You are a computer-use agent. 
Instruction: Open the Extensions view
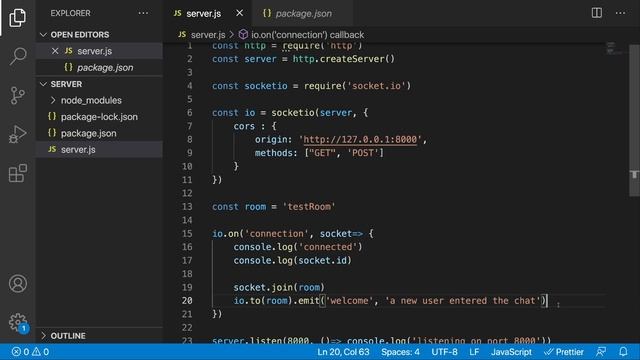click(x=18, y=173)
